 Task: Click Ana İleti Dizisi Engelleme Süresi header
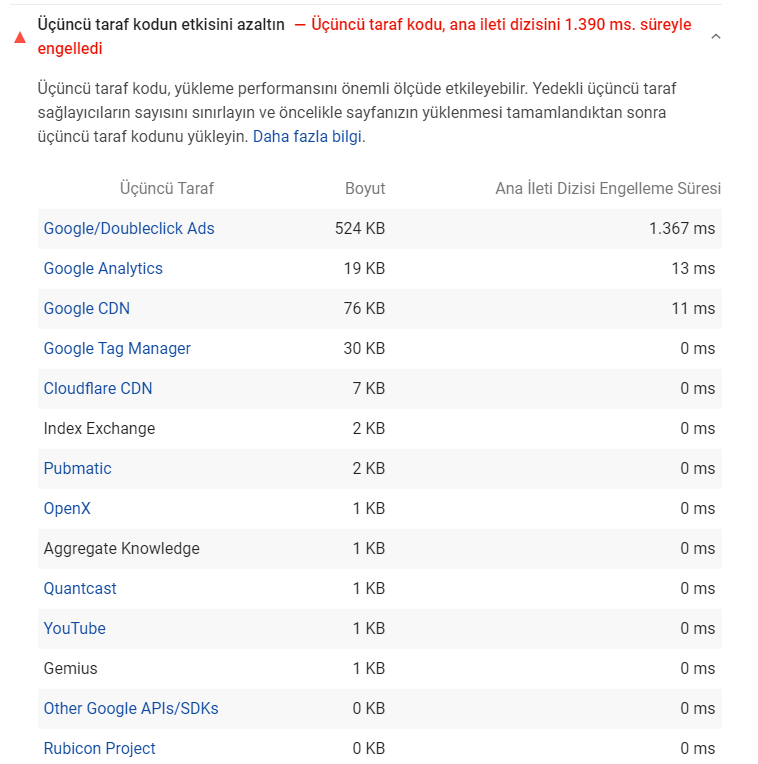(x=608, y=189)
